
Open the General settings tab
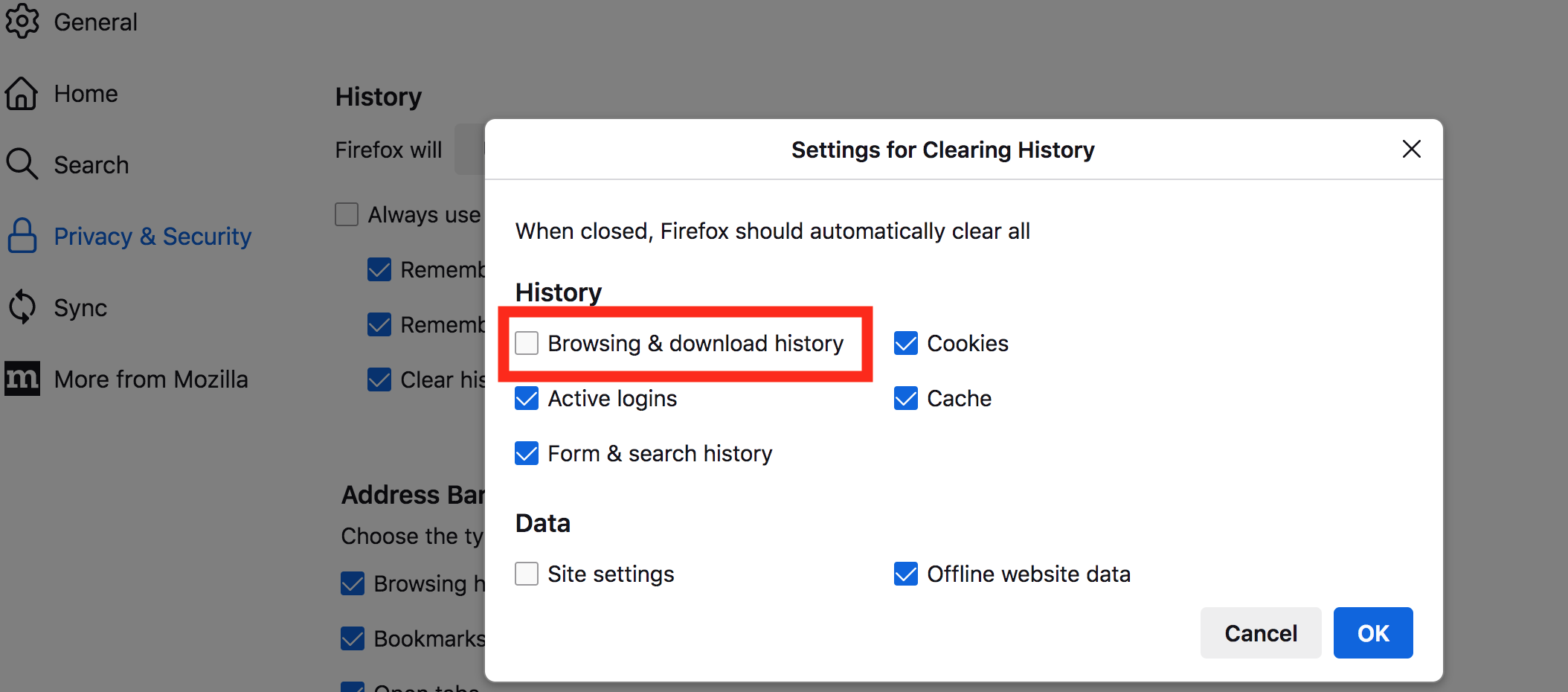(95, 22)
